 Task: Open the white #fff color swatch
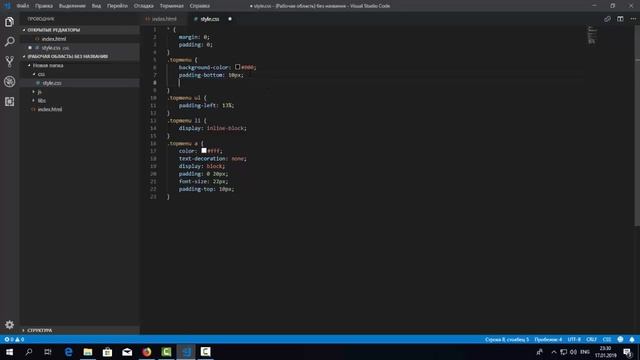204,151
